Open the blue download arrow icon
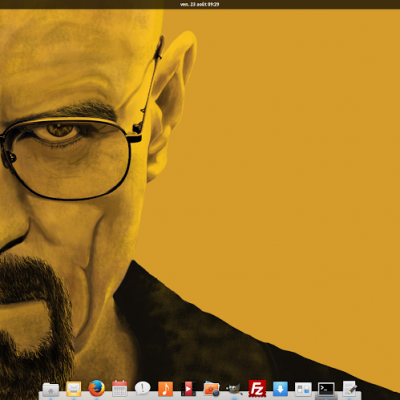400x400 pixels. (280, 389)
